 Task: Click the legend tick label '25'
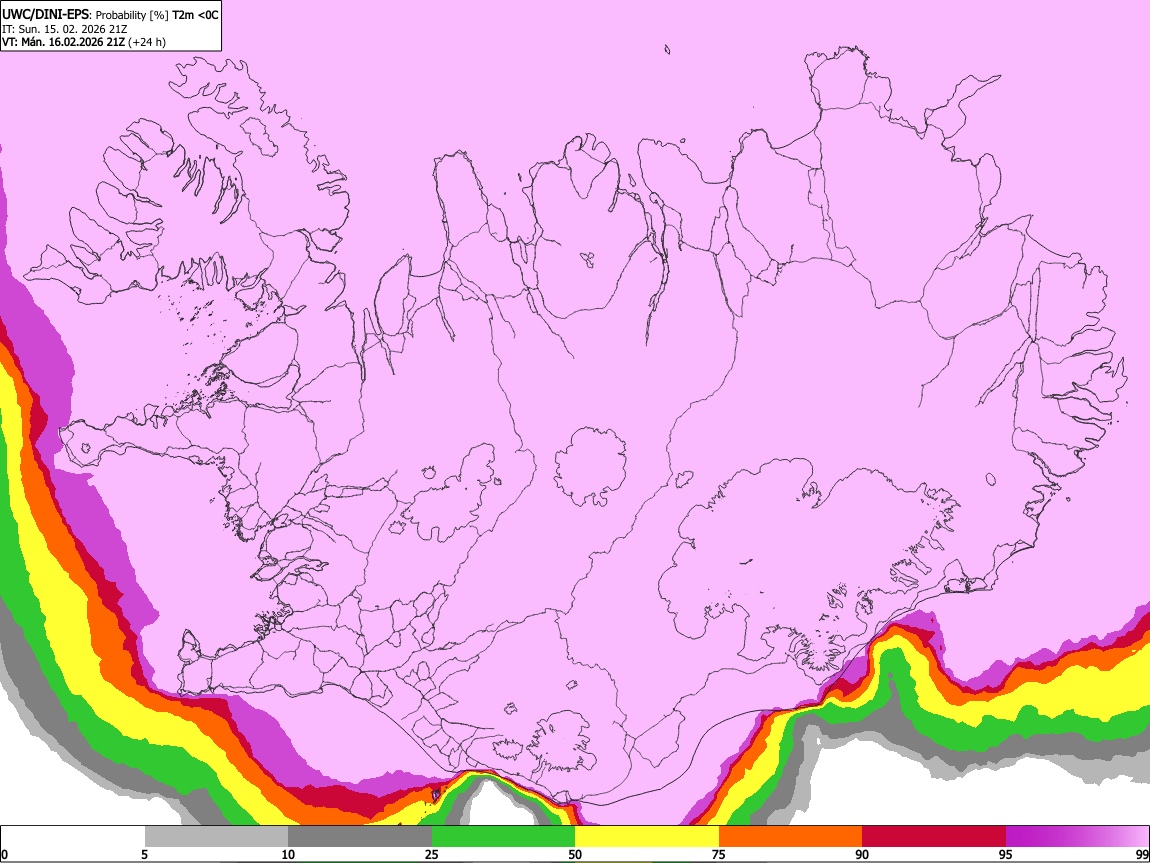tap(432, 854)
